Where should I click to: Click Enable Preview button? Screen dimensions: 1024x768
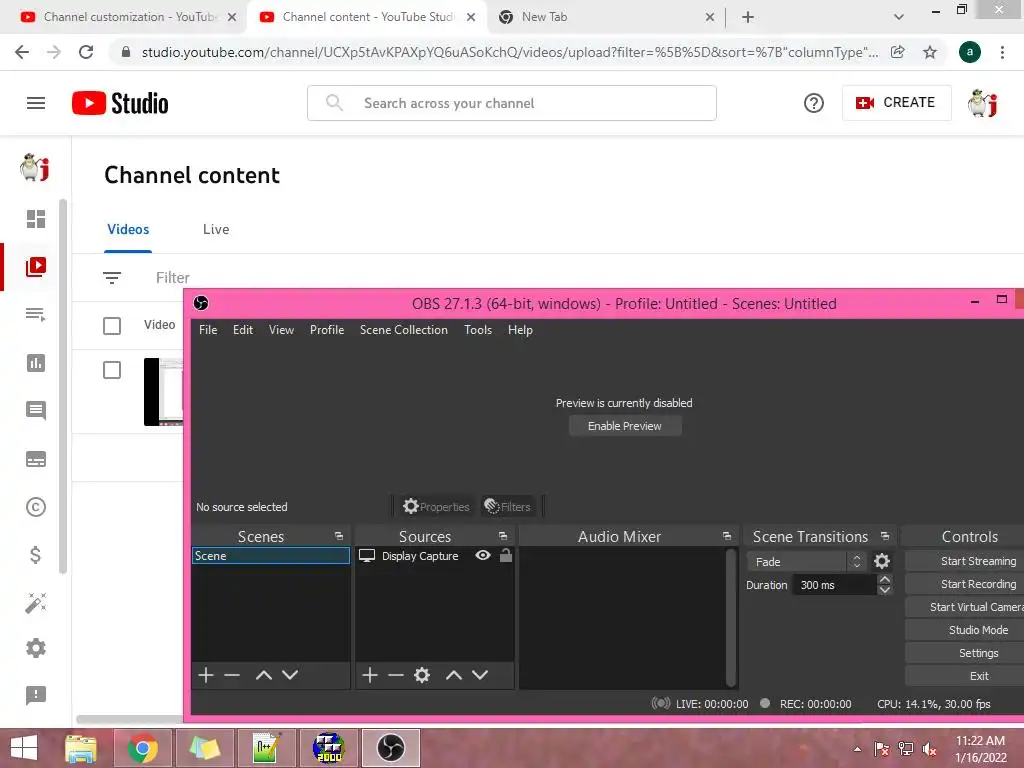coord(625,426)
